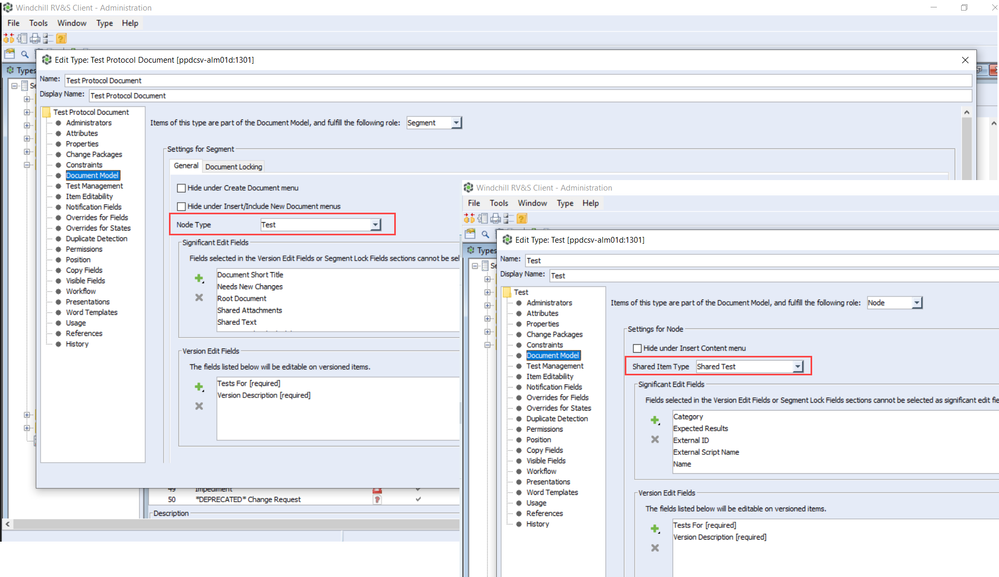Click the yellow help icon in the upper-left window's toolbar

[61, 39]
